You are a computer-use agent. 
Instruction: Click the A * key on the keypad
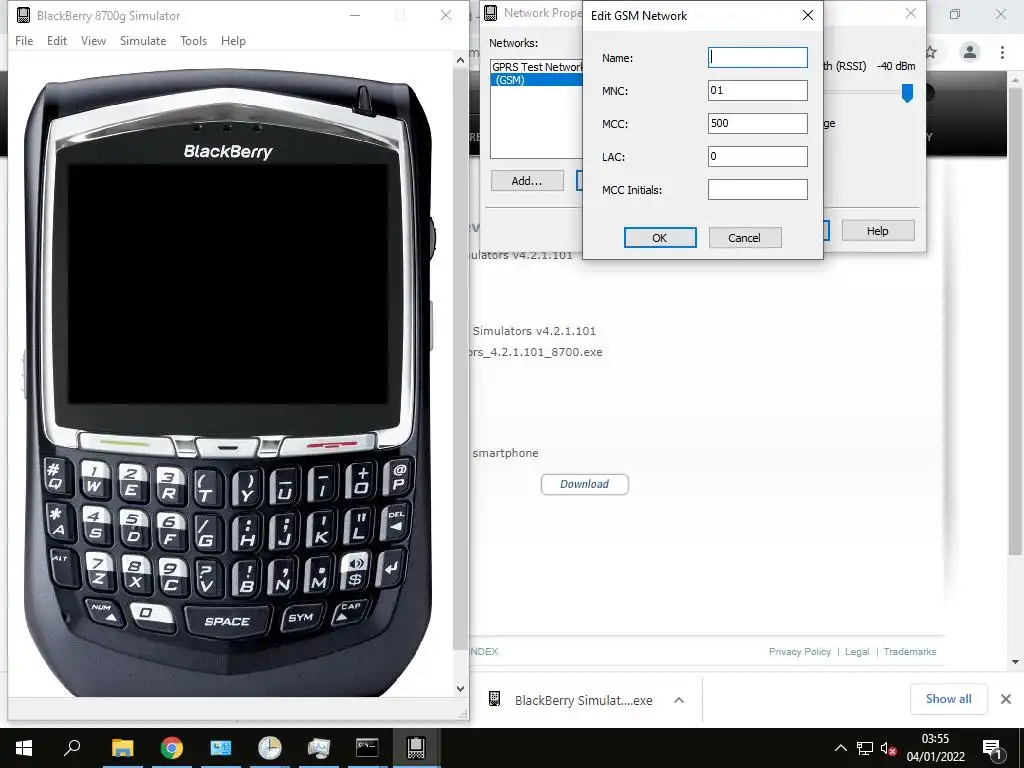coord(59,520)
